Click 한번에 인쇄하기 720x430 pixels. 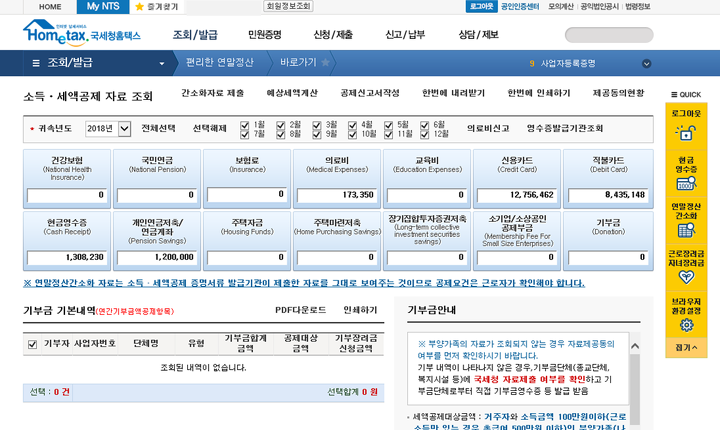[539, 93]
